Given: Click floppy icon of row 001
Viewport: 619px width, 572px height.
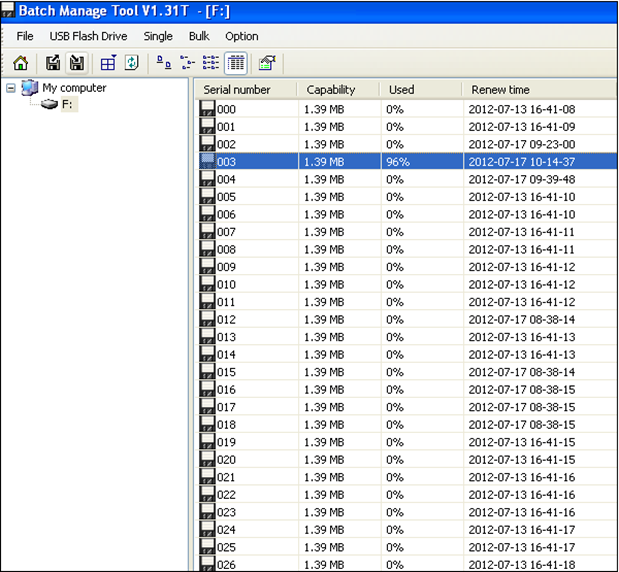Looking at the screenshot, I should (207, 126).
